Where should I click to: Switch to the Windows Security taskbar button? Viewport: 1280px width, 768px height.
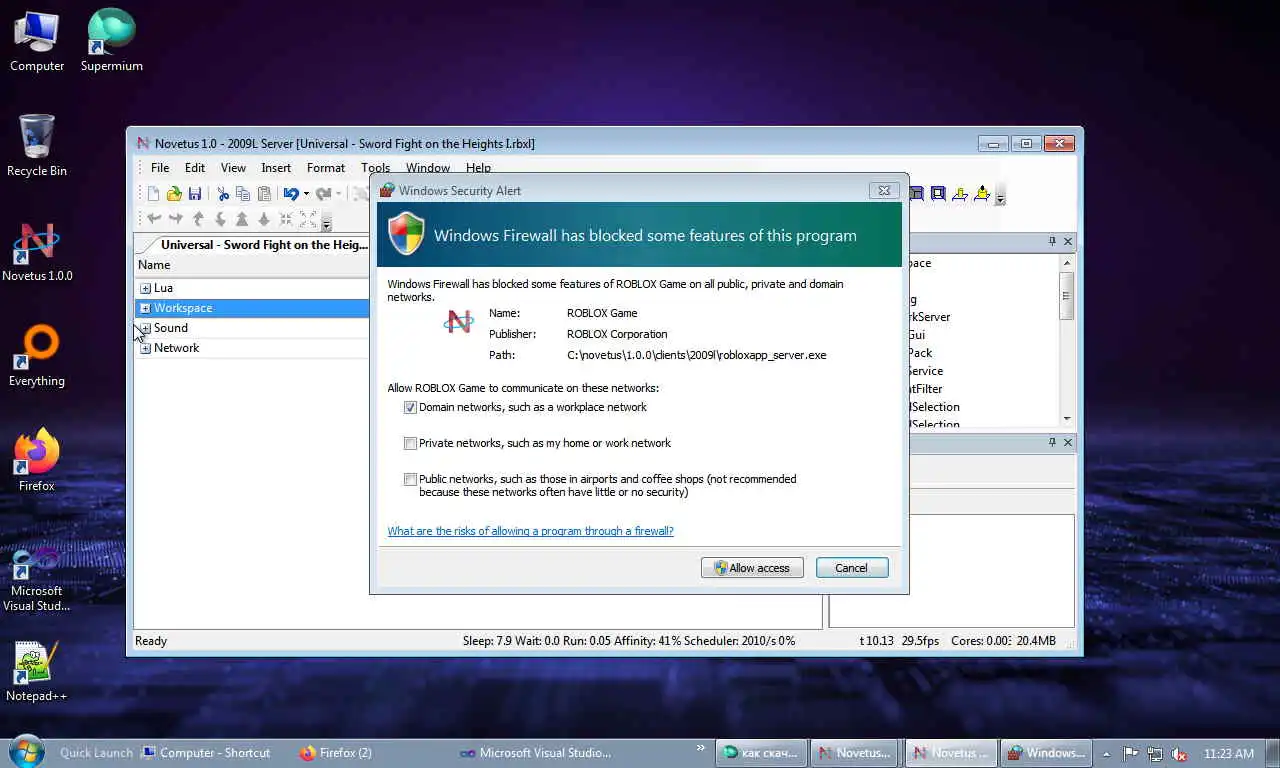click(1045, 753)
